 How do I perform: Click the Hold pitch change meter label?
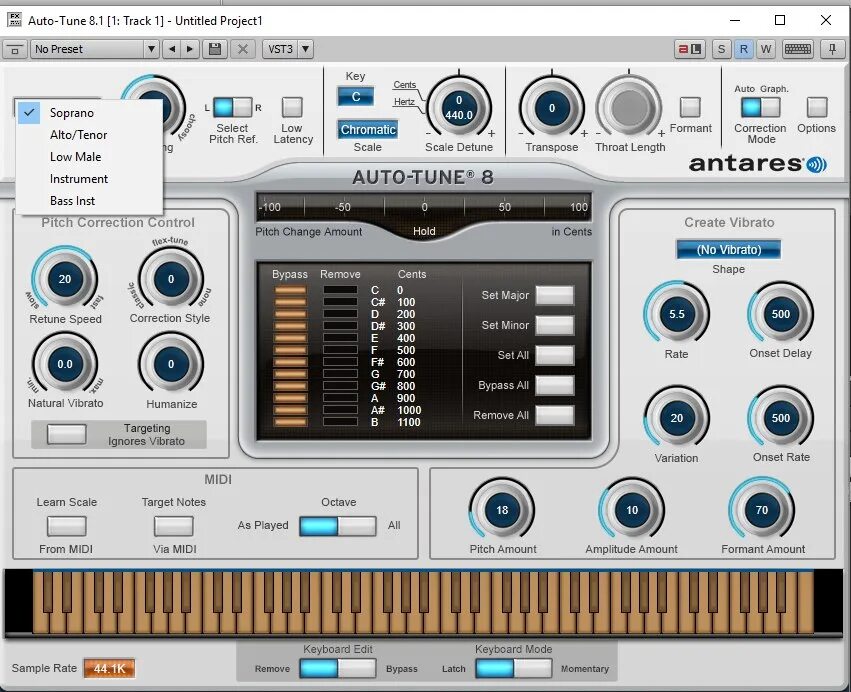click(x=424, y=231)
